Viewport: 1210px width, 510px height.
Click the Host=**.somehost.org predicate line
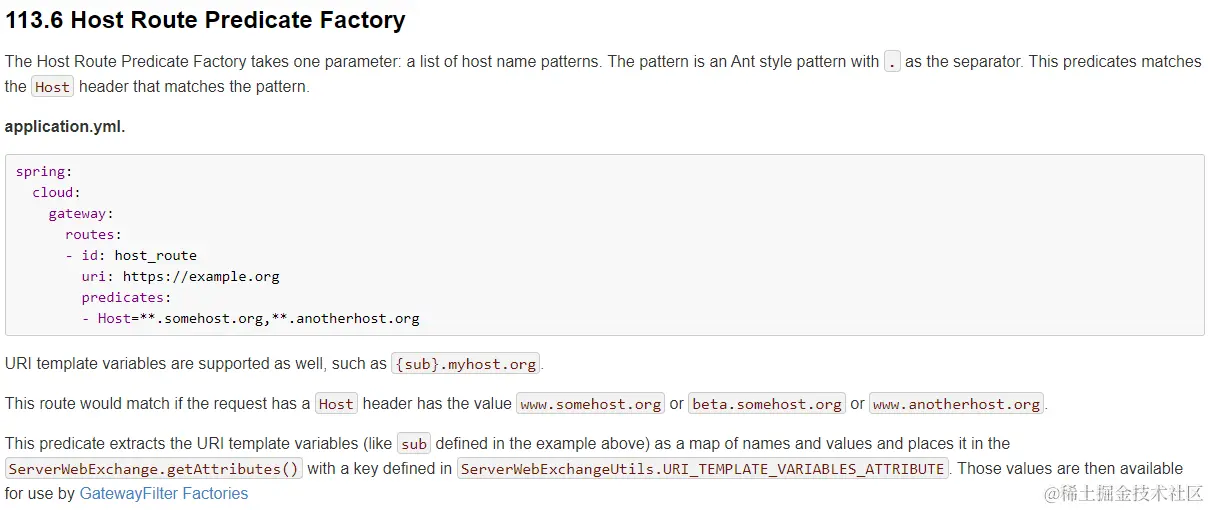[x=251, y=318]
